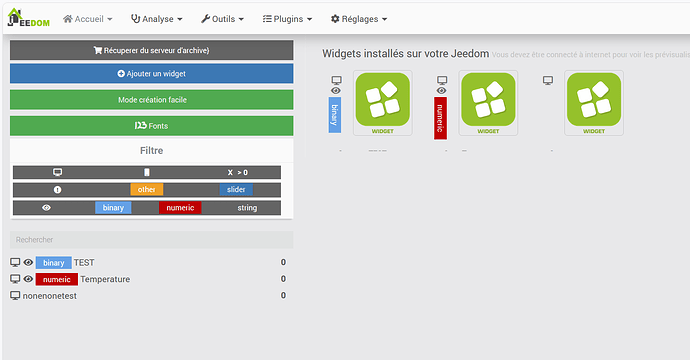The image size is (690, 360).
Task: Open widget card with binary label
Action: (382, 103)
